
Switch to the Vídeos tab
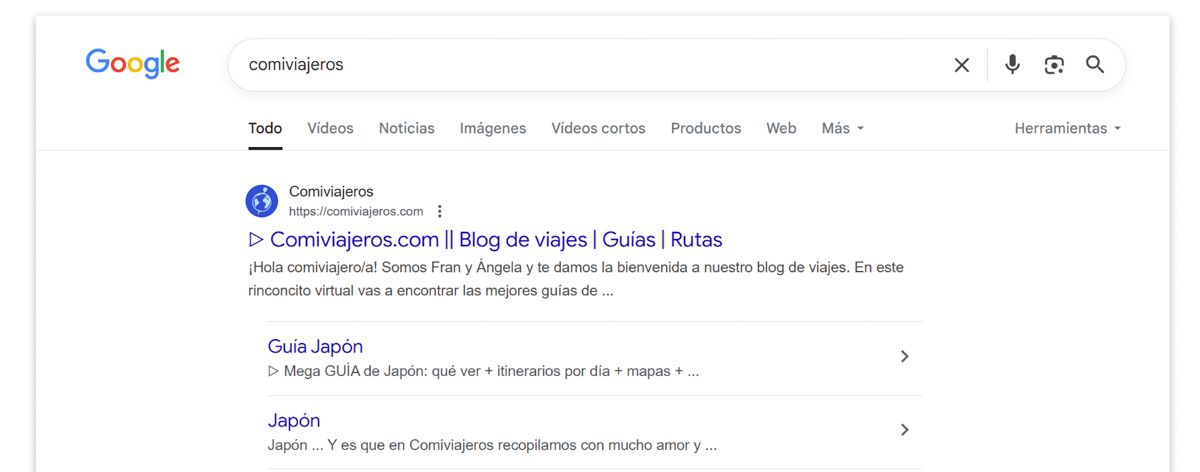tap(330, 128)
